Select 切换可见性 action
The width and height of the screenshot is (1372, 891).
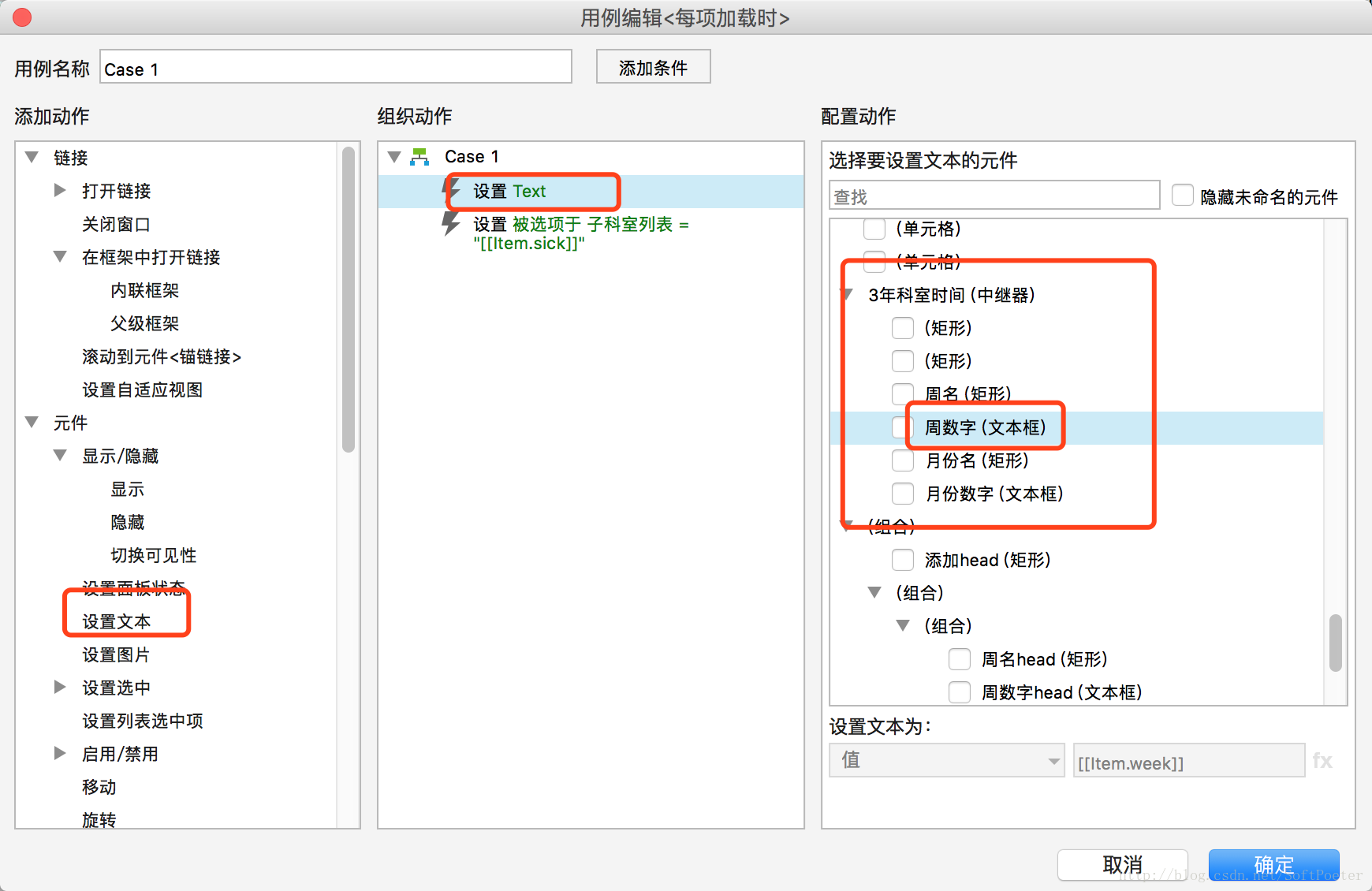154,555
